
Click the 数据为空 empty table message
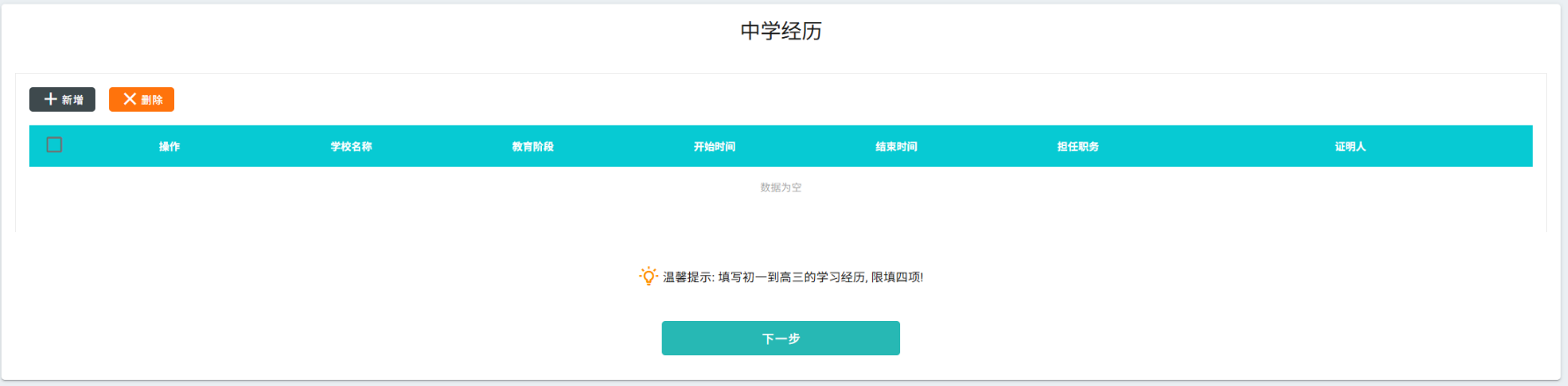[780, 187]
